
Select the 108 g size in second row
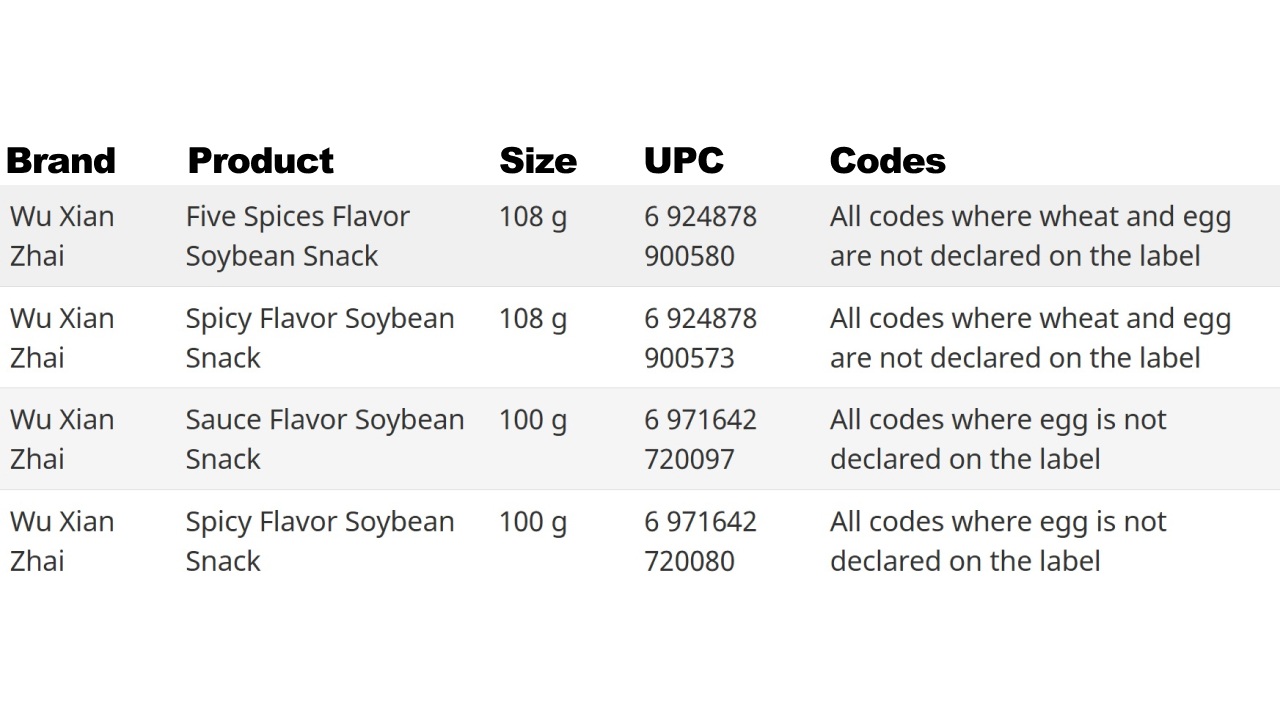(x=533, y=319)
